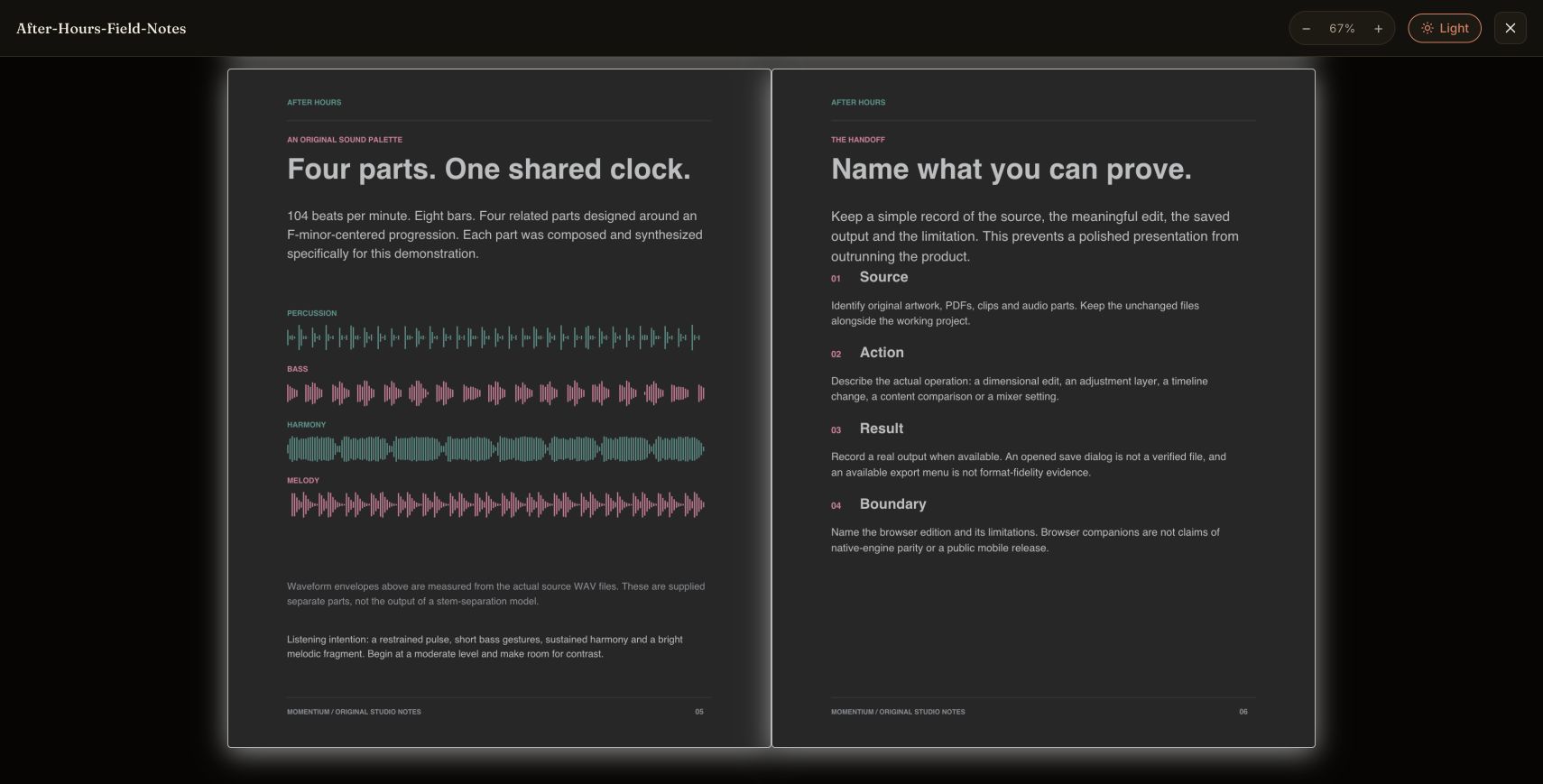1543x784 pixels.
Task: Click the 'Record a real output' description
Action: (x=1029, y=465)
